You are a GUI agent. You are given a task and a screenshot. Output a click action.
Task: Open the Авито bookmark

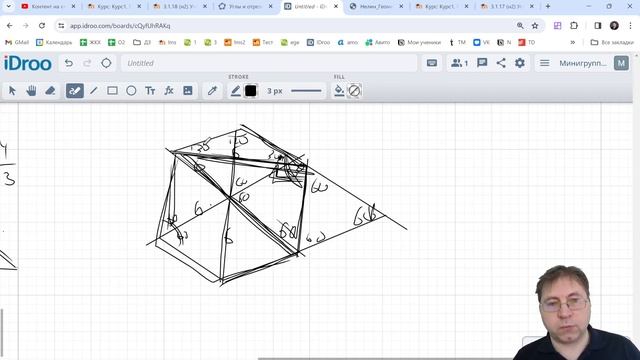click(378, 42)
